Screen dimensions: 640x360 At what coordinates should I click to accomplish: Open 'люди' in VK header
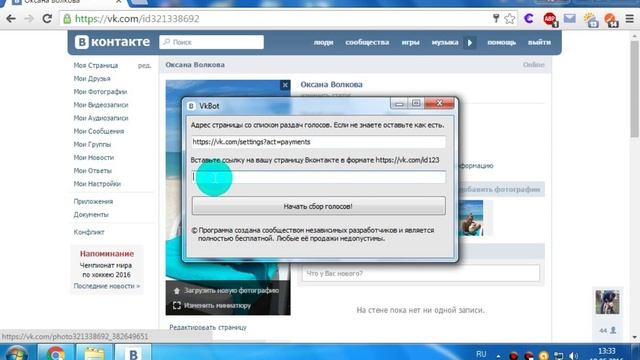(323, 42)
